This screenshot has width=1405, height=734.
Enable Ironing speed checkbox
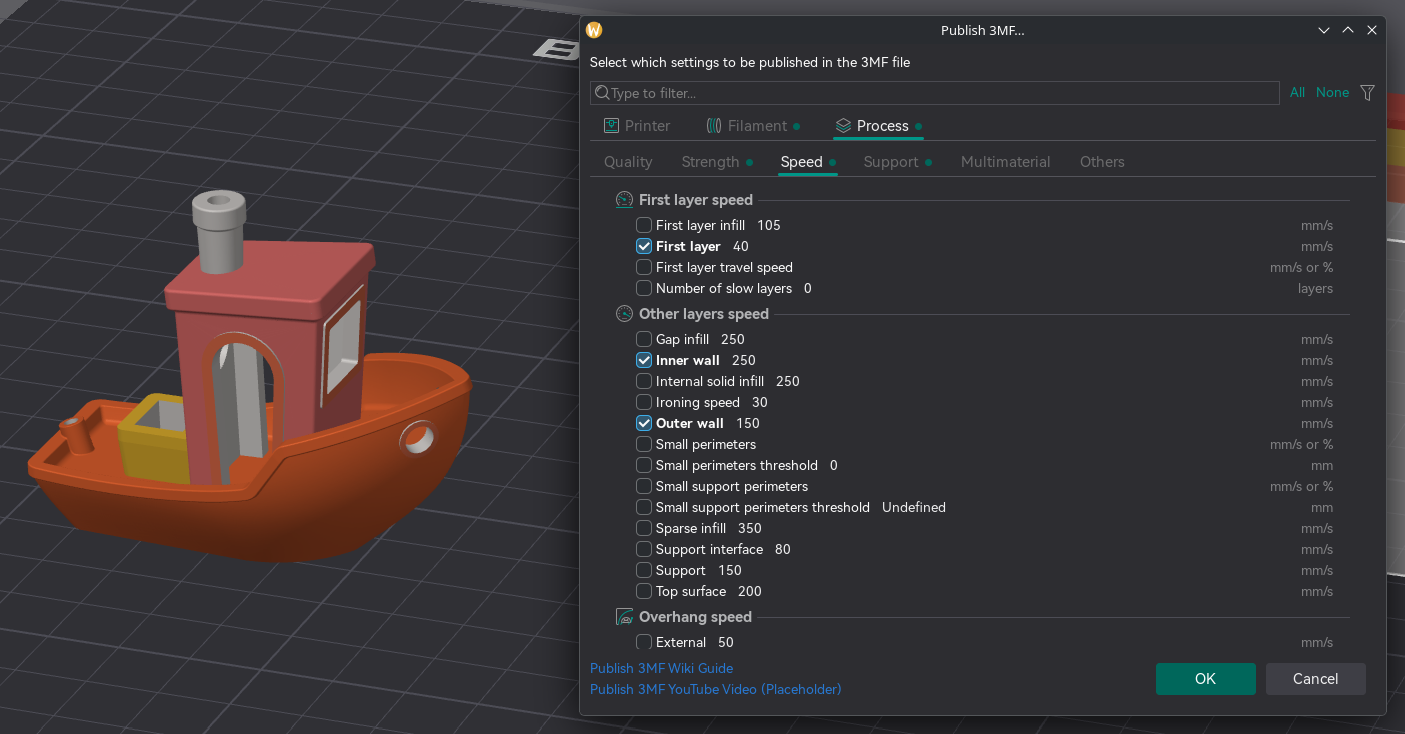pos(644,402)
